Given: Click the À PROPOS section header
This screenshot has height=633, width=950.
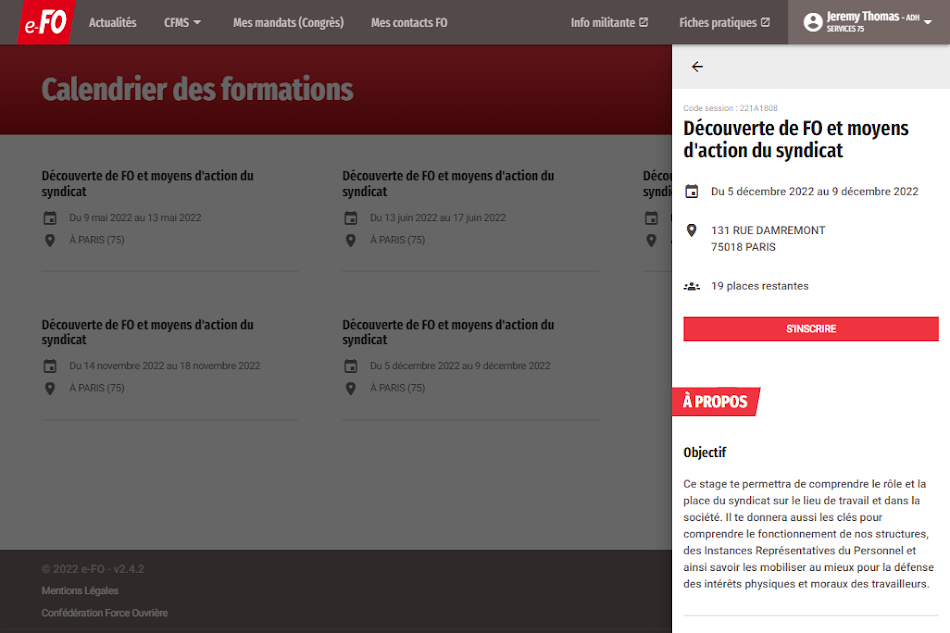Looking at the screenshot, I should pyautogui.click(x=716, y=402).
